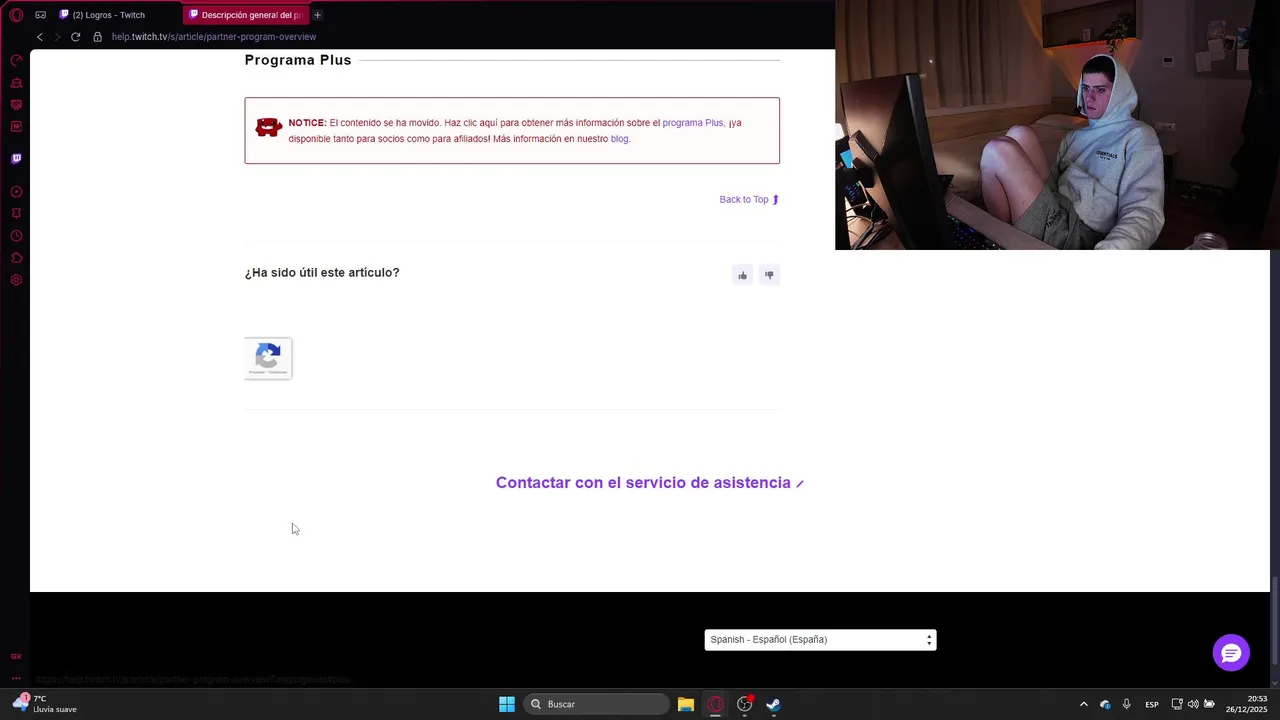Open OBS Studio from taskbar
Viewport: 1280px width, 720px height.
(744, 704)
